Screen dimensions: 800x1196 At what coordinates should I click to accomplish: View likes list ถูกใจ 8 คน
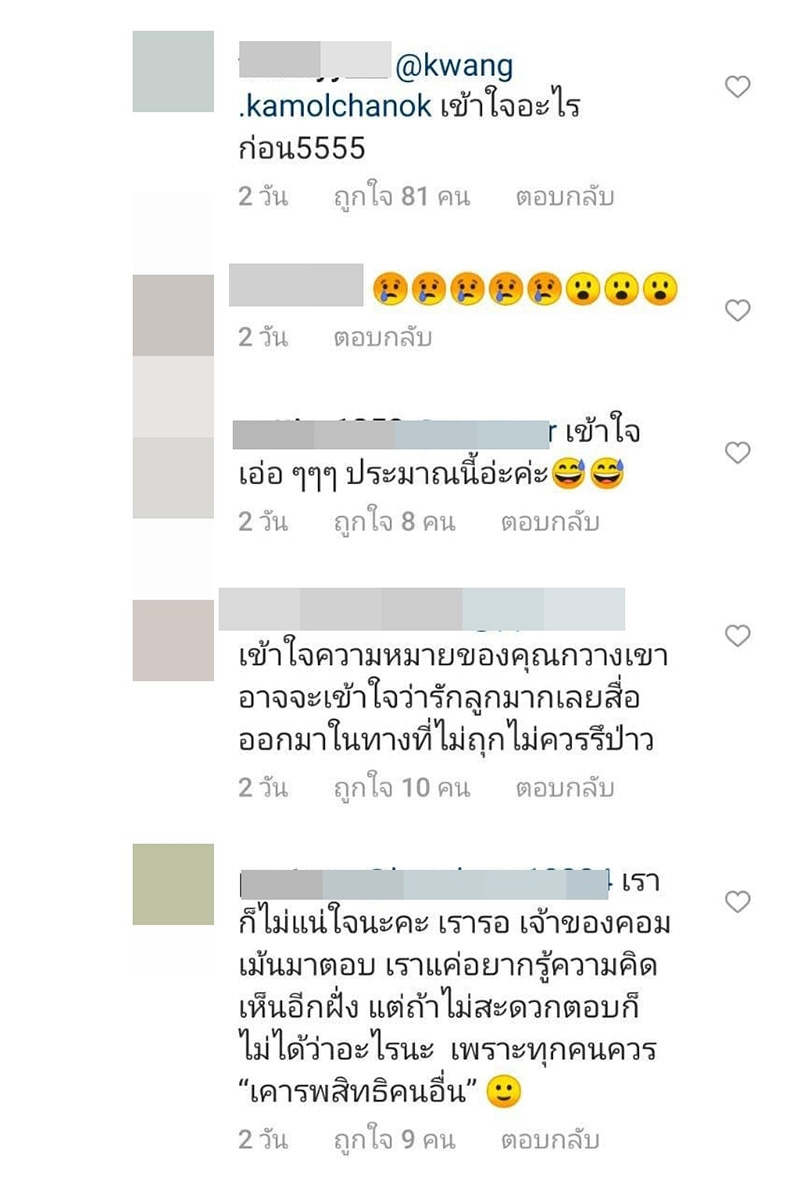394,522
